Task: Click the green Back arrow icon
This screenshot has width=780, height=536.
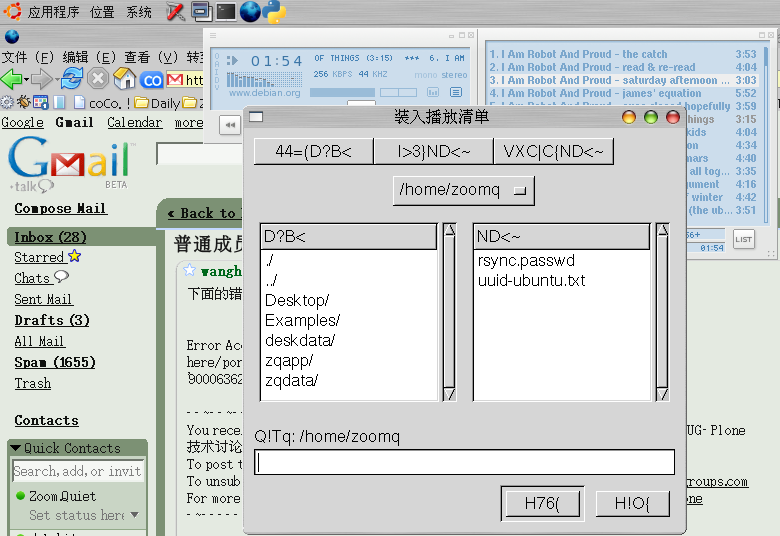Action: [x=12, y=79]
